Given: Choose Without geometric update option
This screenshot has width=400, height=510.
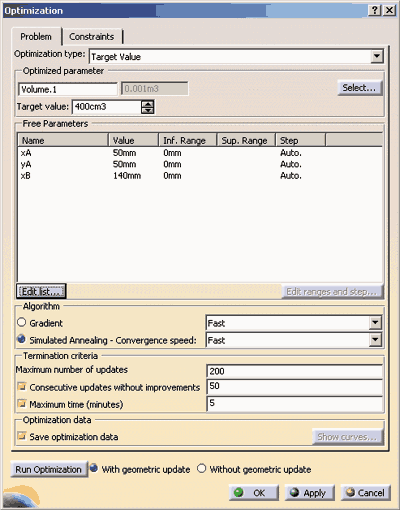Looking at the screenshot, I should [x=201, y=469].
